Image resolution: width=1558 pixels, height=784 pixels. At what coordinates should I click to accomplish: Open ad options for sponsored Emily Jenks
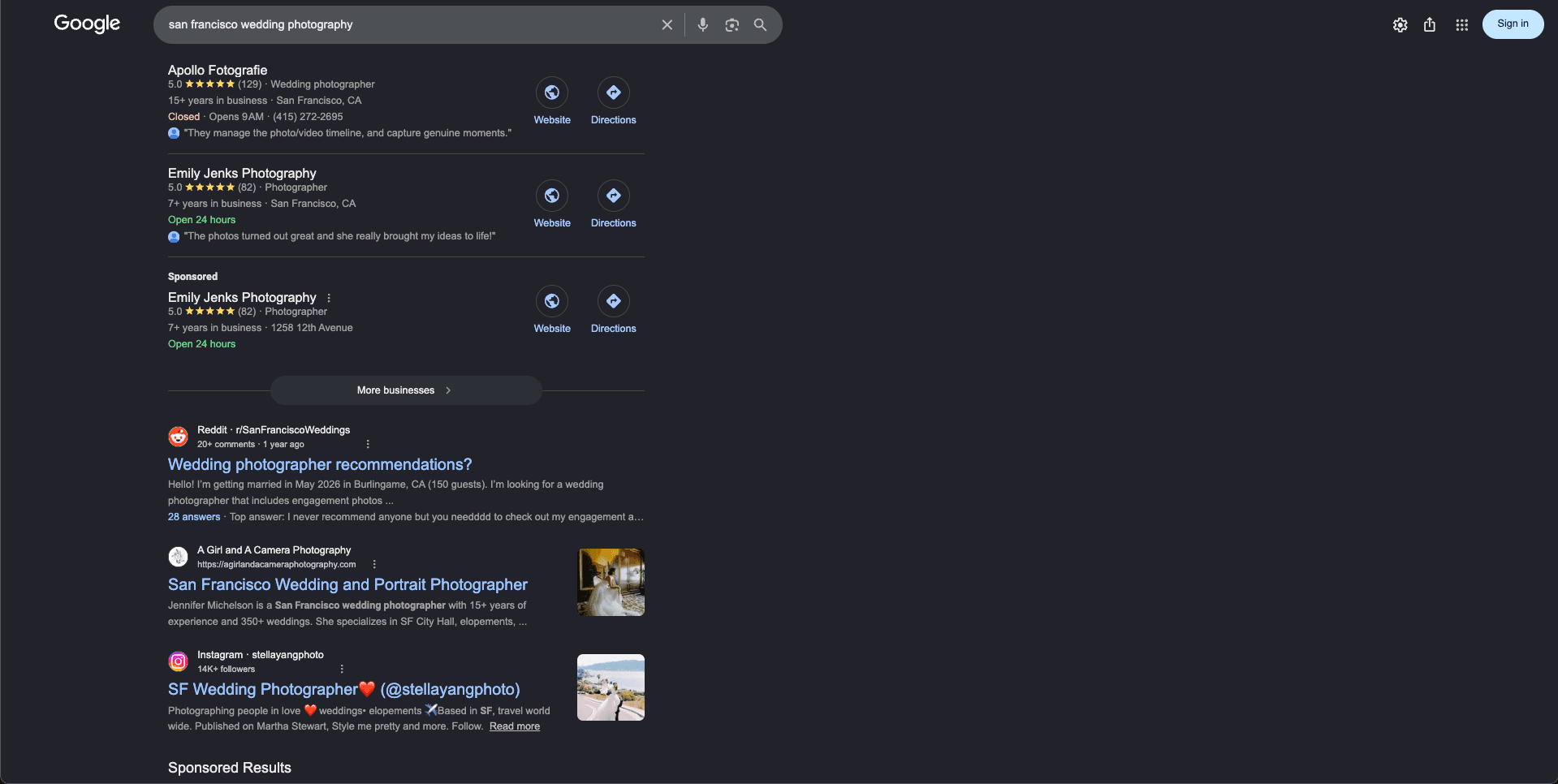pyautogui.click(x=329, y=298)
